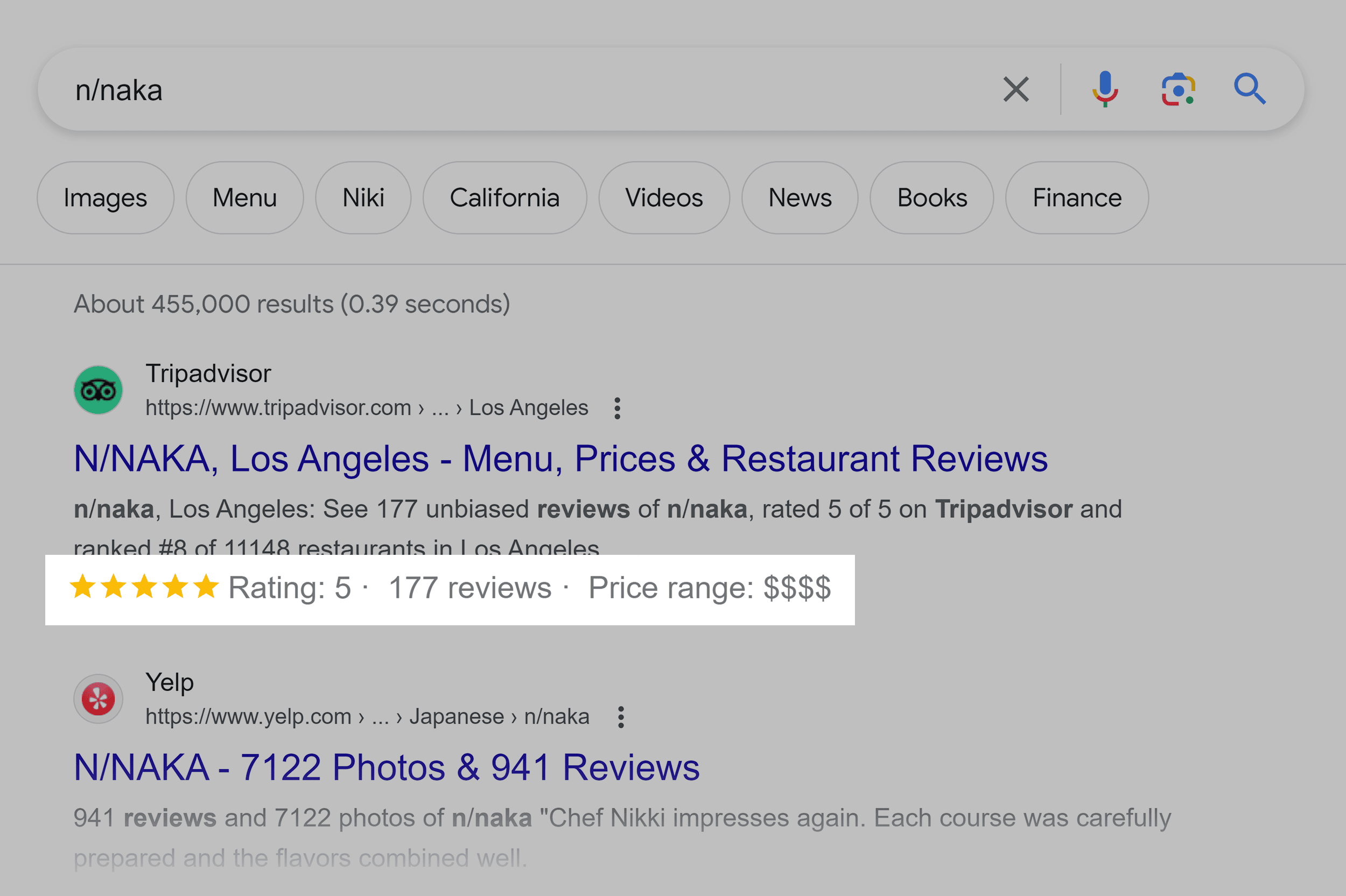Open N/NAKA Los Angeles Tripadvisor result title
The image size is (1346, 896).
[560, 459]
